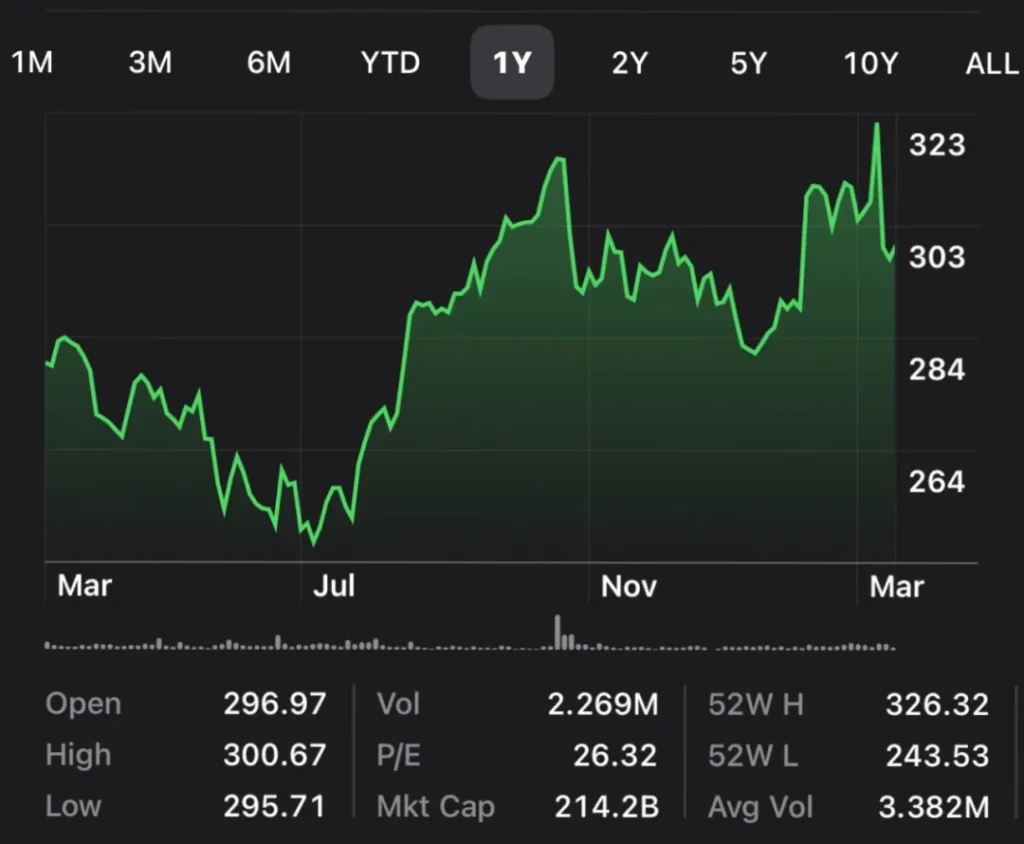Switch to the 10Y range
The image size is (1024, 844).
tap(870, 63)
